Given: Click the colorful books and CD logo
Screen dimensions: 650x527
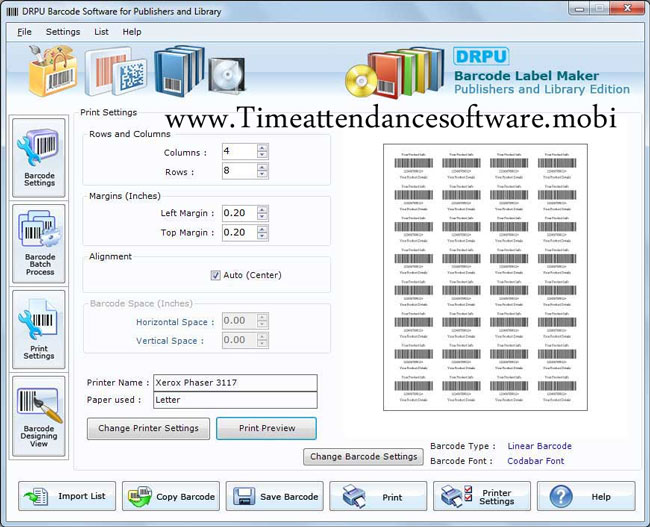Looking at the screenshot, I should click(395, 72).
